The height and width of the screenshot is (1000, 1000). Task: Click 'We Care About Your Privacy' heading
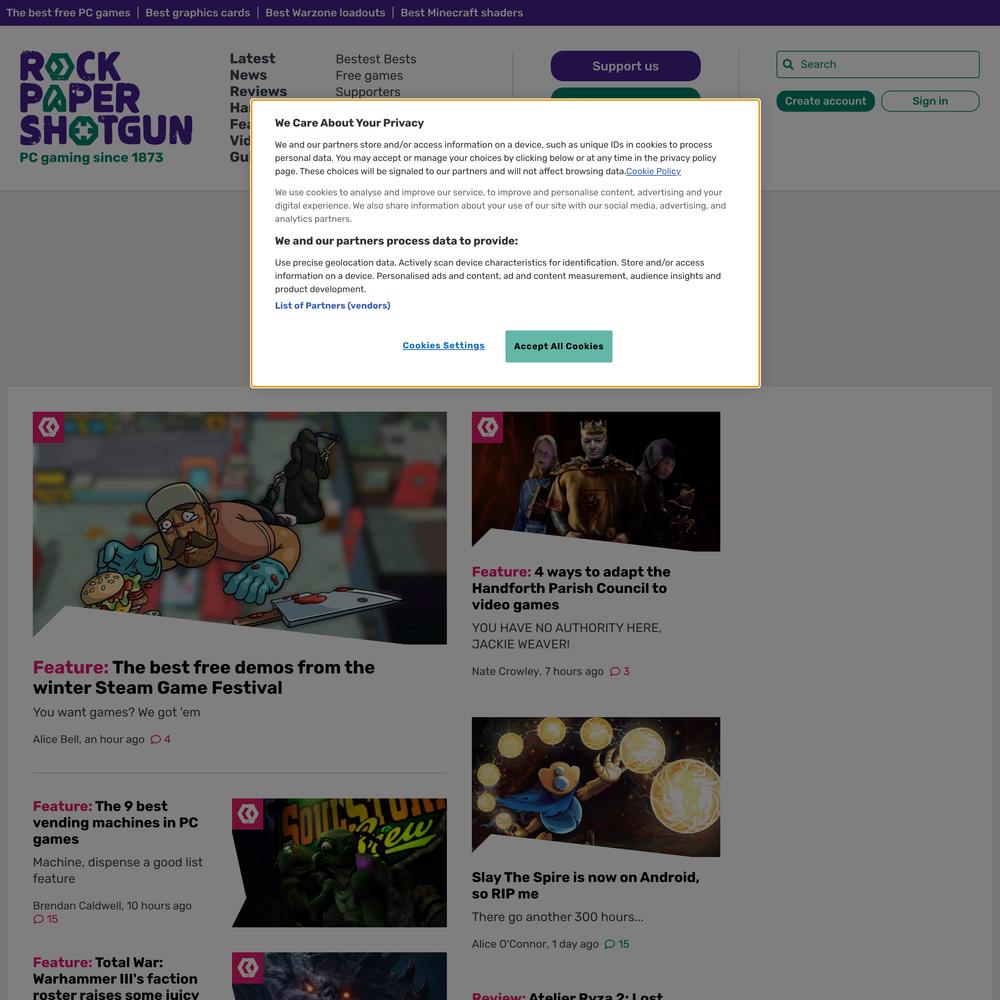(x=349, y=123)
